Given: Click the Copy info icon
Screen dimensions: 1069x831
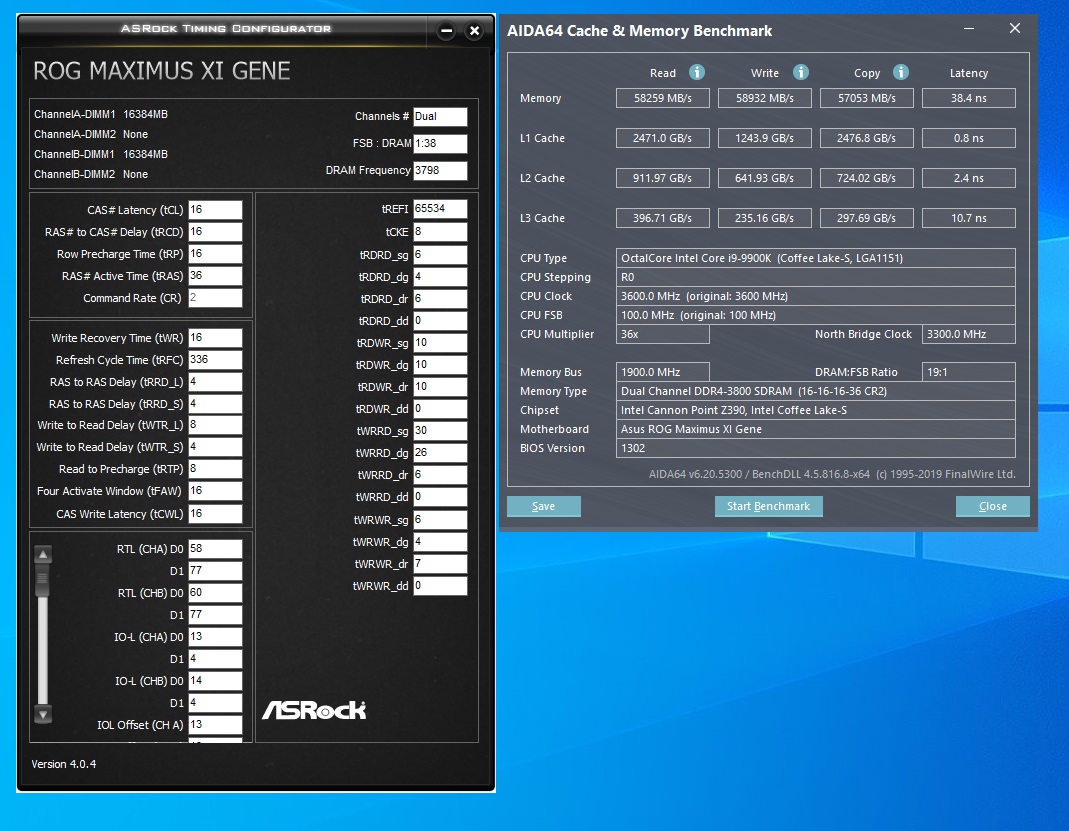Looking at the screenshot, I should click(x=901, y=72).
